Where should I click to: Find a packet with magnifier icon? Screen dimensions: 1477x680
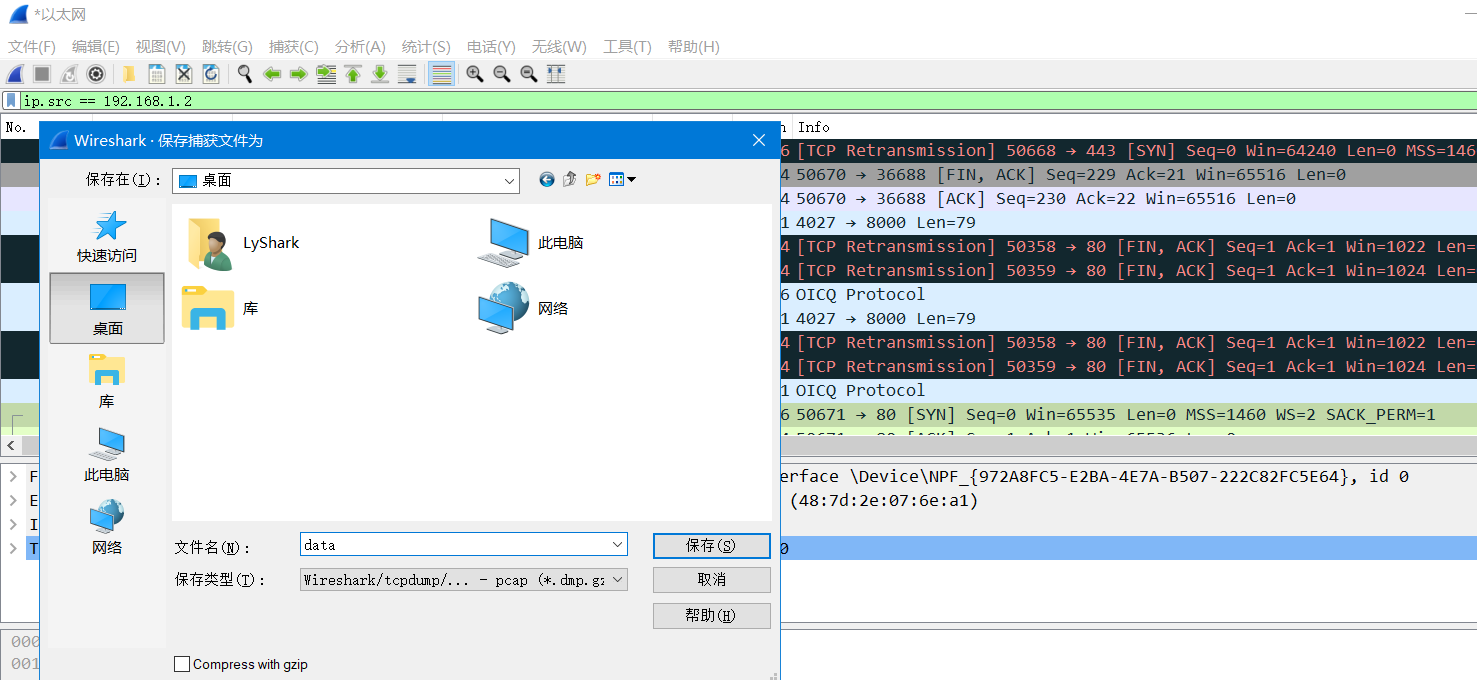(x=244, y=74)
